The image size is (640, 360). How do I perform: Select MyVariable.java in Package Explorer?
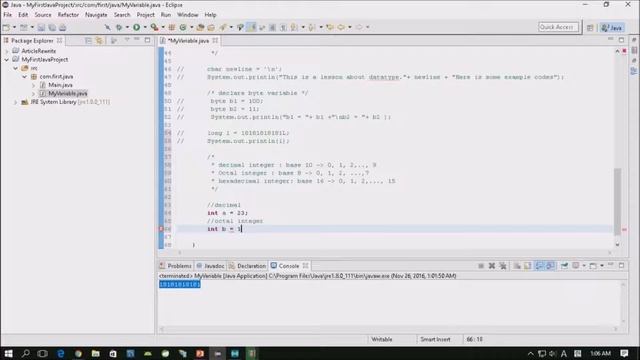click(68, 93)
